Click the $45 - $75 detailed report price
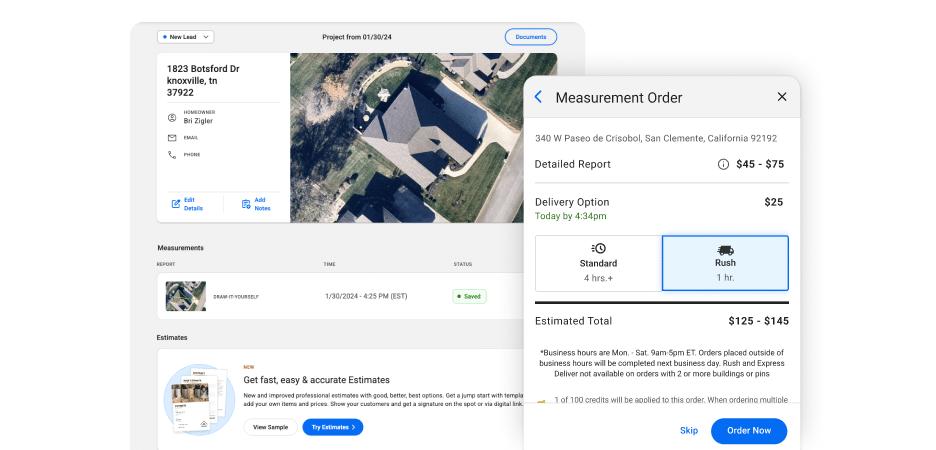This screenshot has height=450, width=936. 760,164
